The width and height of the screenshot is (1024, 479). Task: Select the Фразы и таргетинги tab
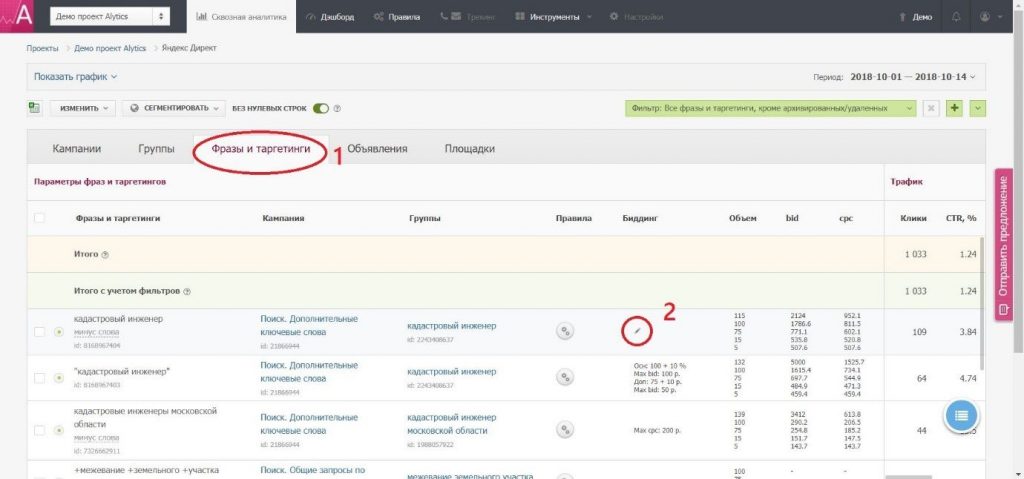point(260,149)
